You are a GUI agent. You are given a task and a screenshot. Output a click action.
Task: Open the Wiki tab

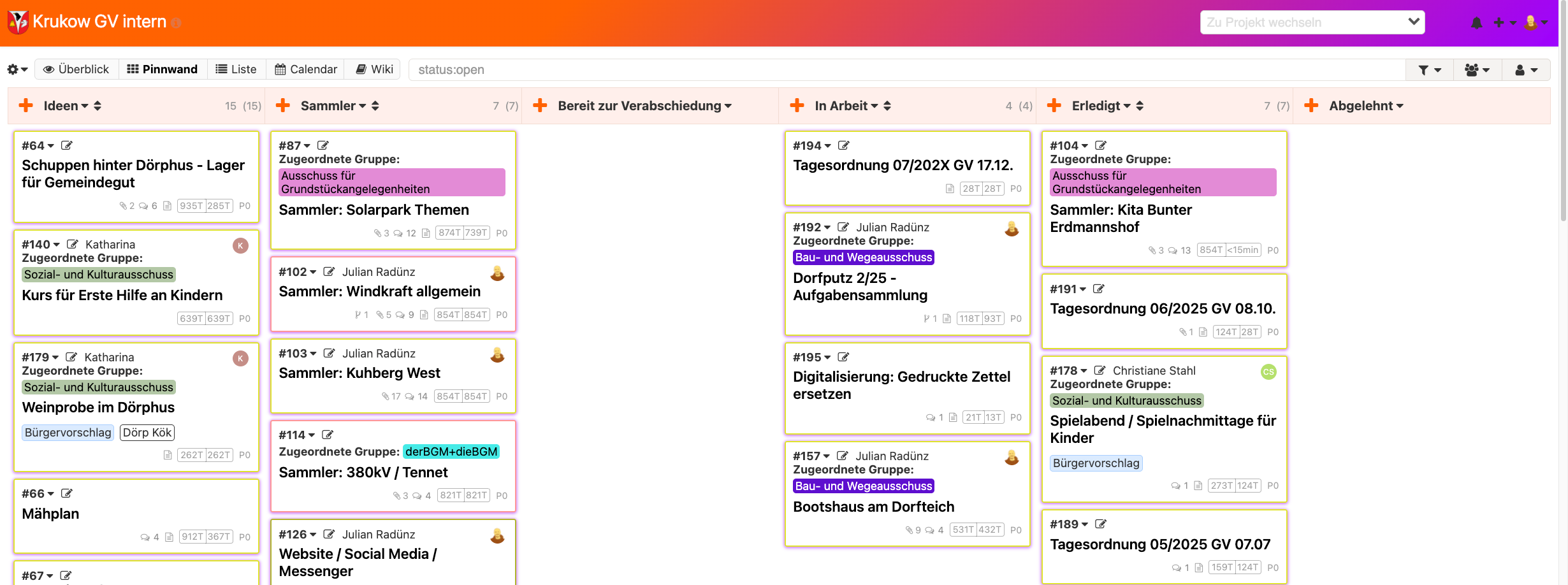click(374, 69)
